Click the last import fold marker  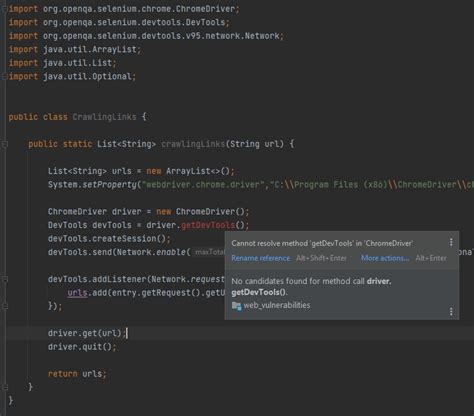click(5, 76)
